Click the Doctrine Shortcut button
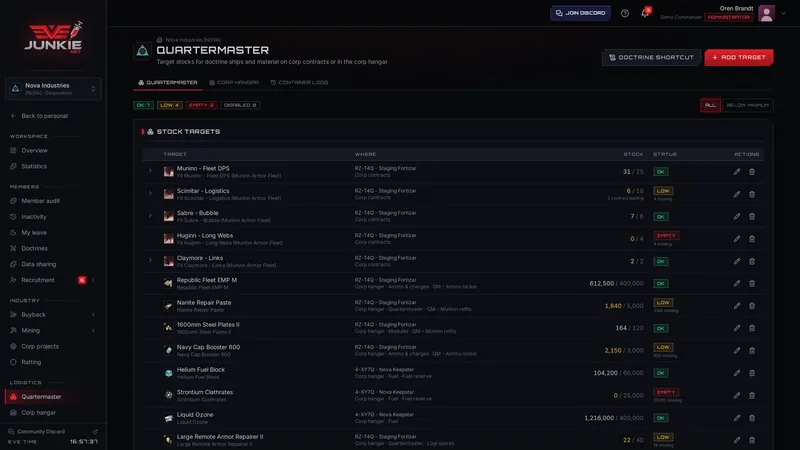The width and height of the screenshot is (800, 450). [651, 58]
